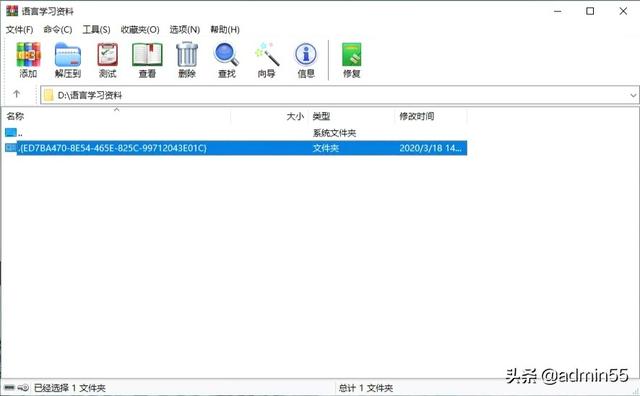Open the 收藏夹(O) menu
This screenshot has height=396, width=640.
(140, 29)
